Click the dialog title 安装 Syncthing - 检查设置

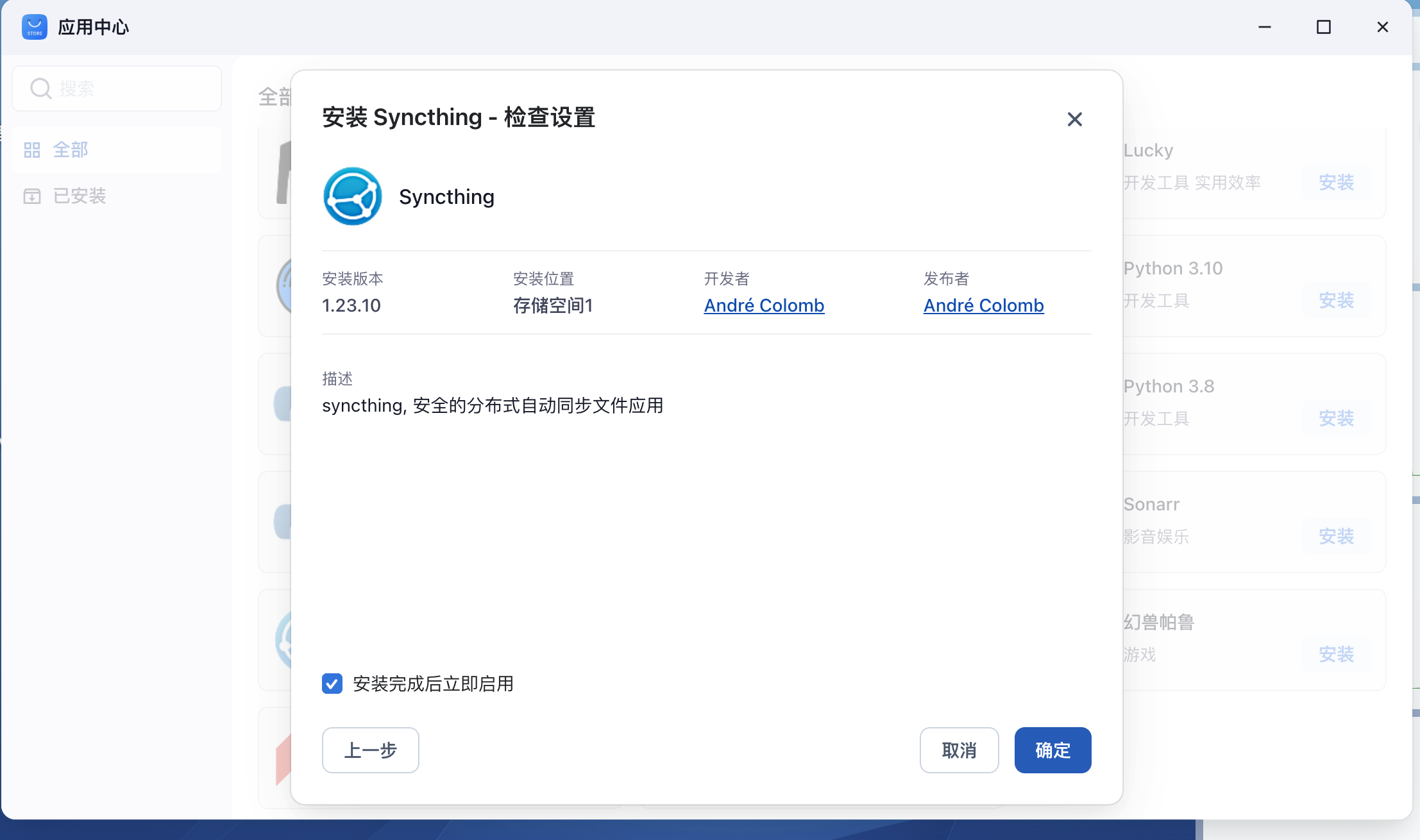pyautogui.click(x=459, y=117)
